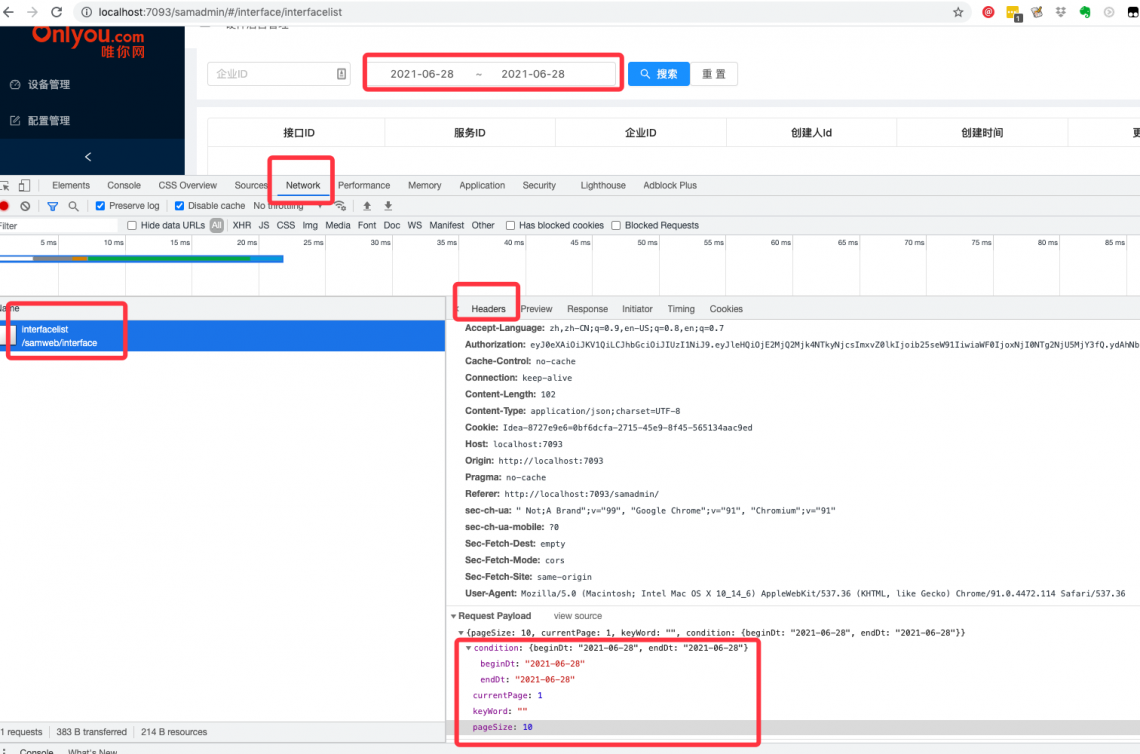Switch to the Response tab
Image resolution: width=1140 pixels, height=754 pixels.
(587, 309)
